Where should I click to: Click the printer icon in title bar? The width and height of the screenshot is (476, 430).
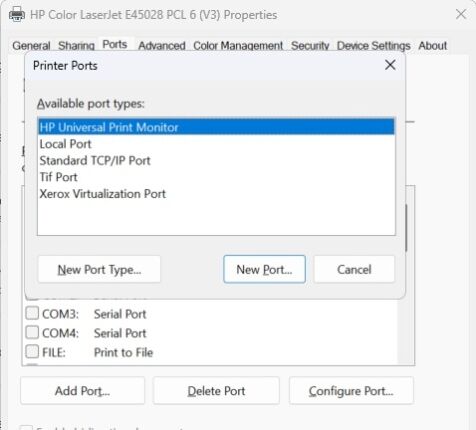[17, 15]
